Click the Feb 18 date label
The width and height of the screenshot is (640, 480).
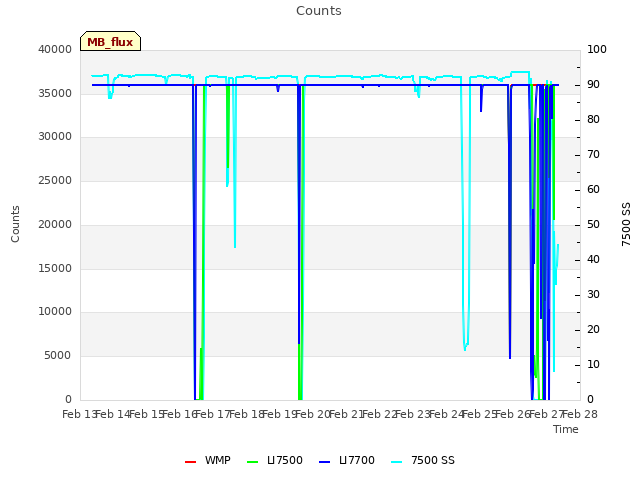click(x=246, y=415)
